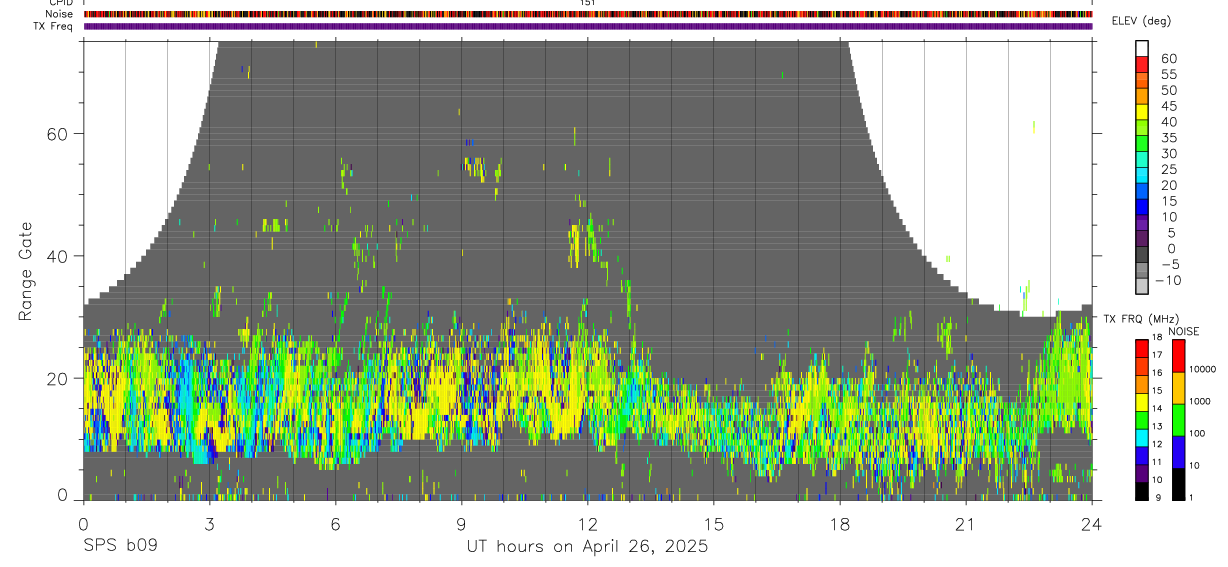
Task: Select the black 9 MHz TX frequency block
Action: point(1142,491)
